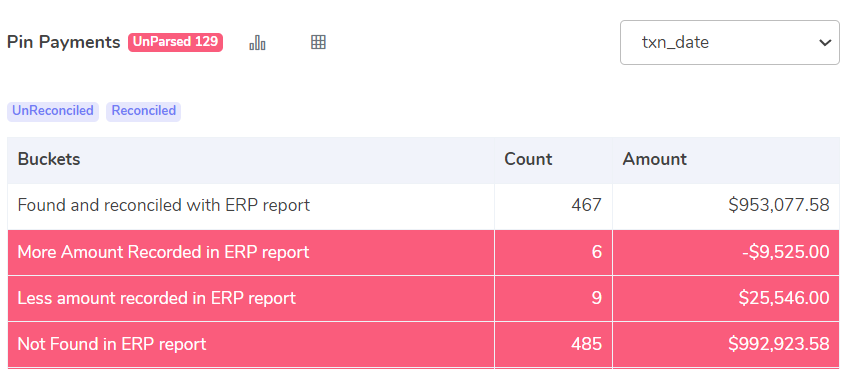
Task: Switch to table grid view
Action: (x=318, y=42)
